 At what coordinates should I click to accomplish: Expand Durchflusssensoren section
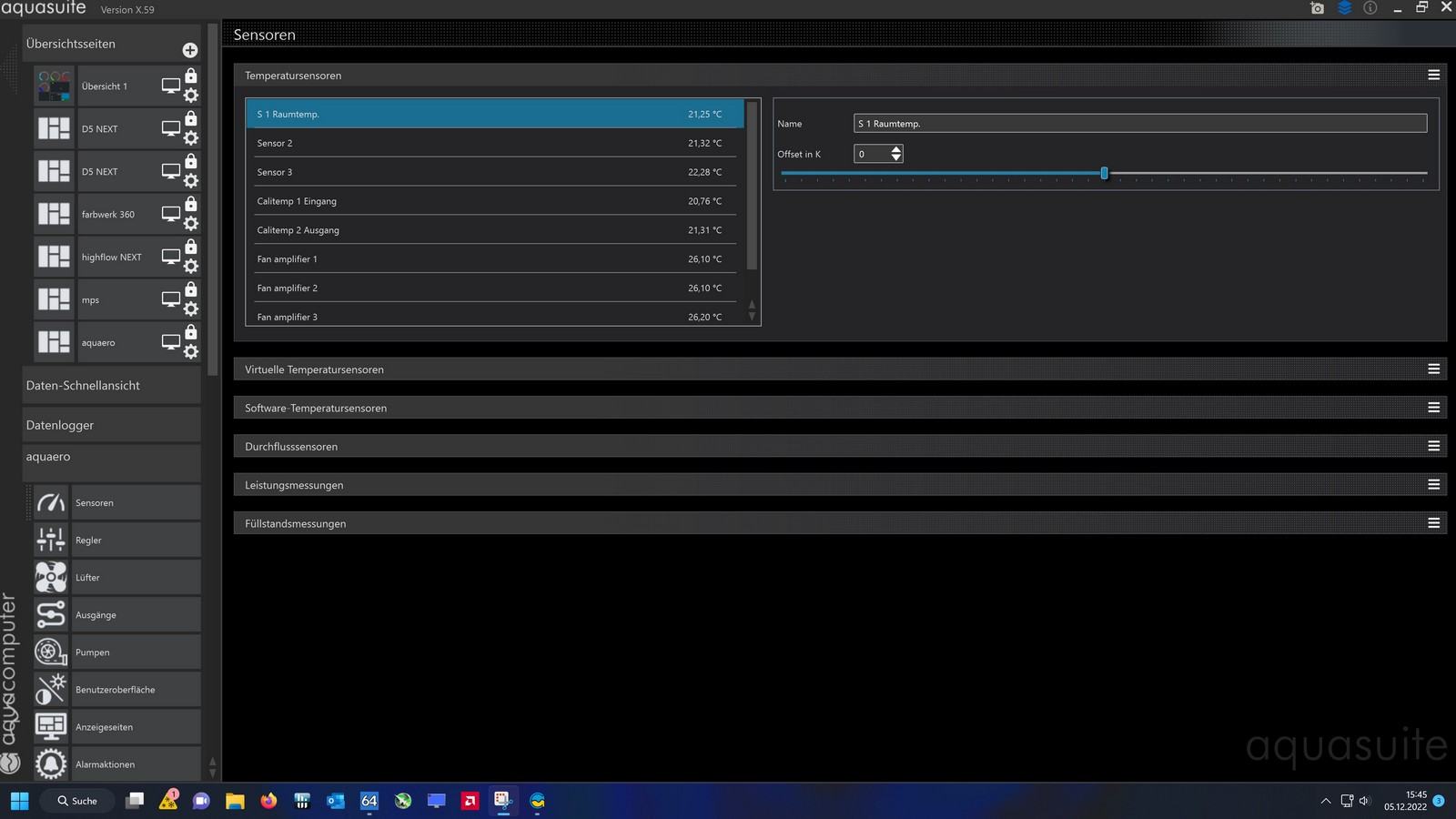pyautogui.click(x=840, y=446)
